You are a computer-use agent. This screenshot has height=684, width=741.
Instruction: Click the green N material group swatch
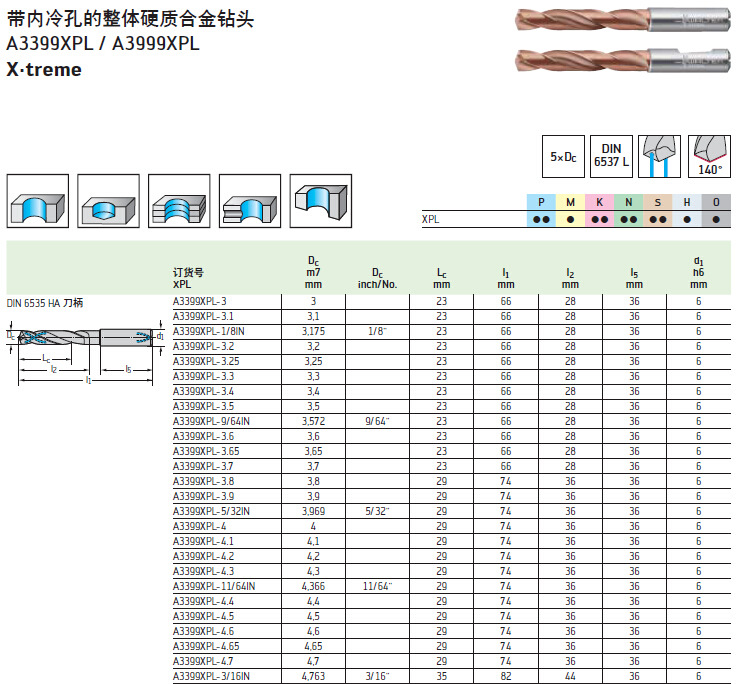point(628,203)
